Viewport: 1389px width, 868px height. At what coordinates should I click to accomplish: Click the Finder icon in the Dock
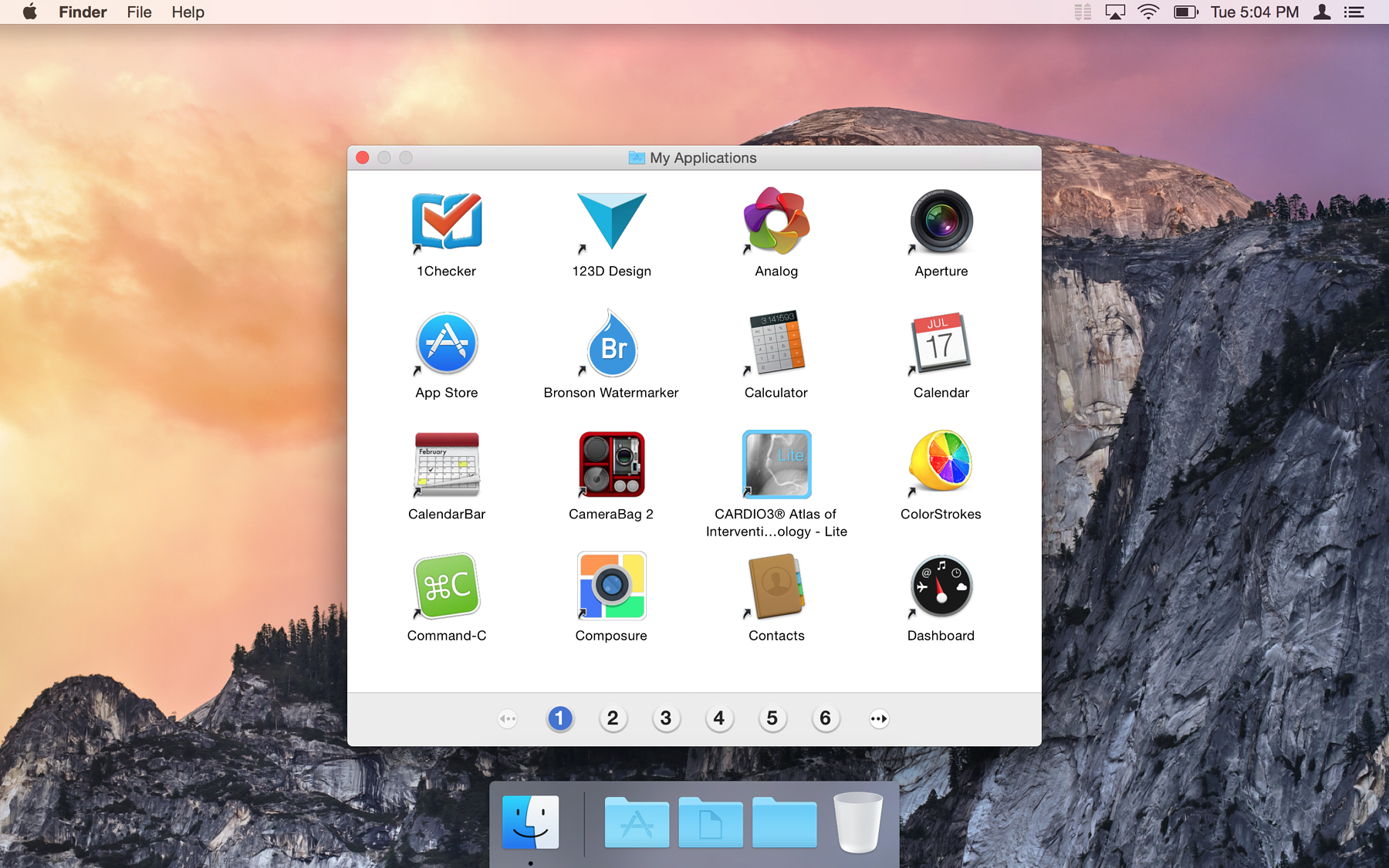pos(531,822)
